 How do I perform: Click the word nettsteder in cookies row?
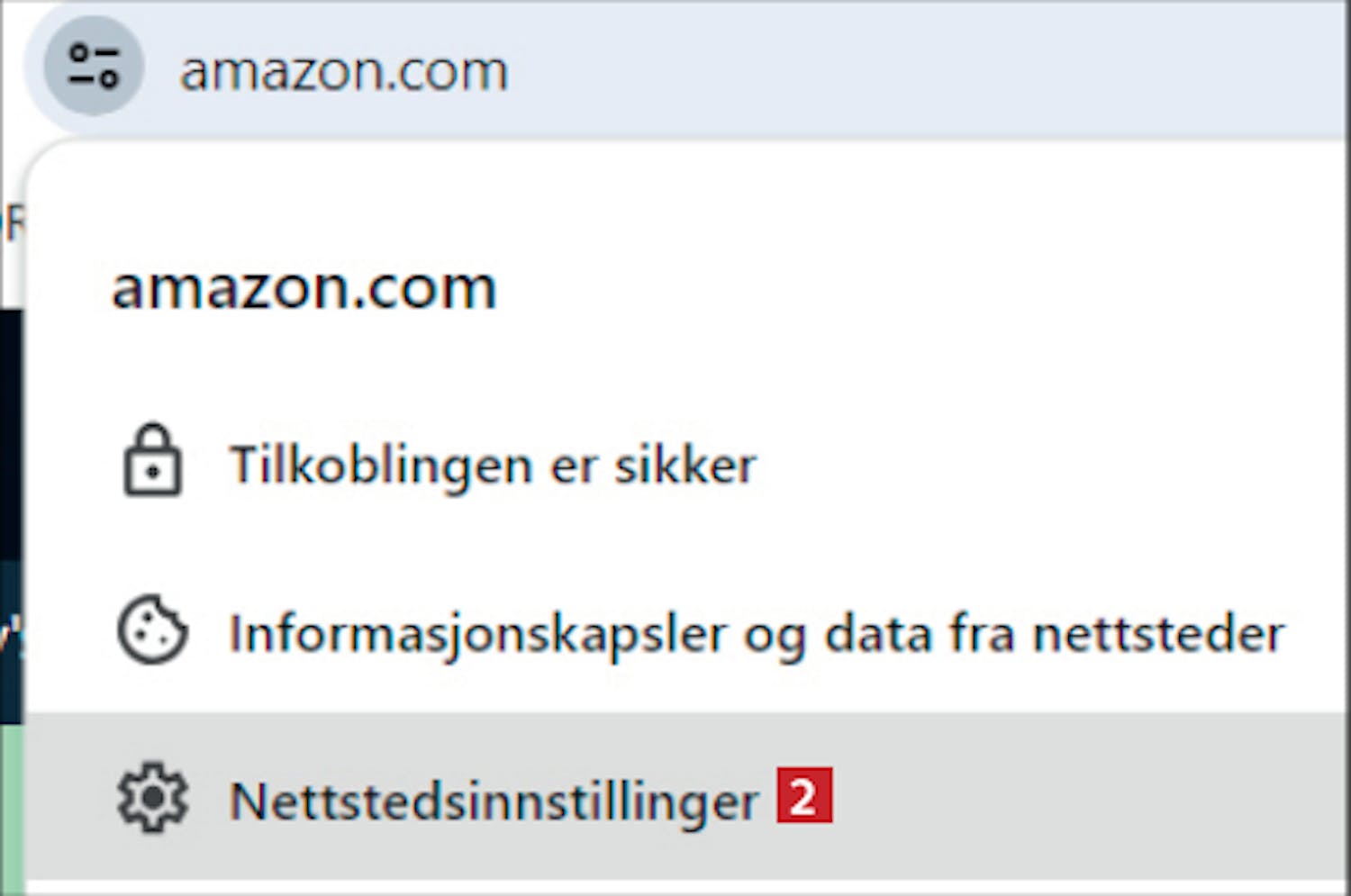pos(1158,633)
